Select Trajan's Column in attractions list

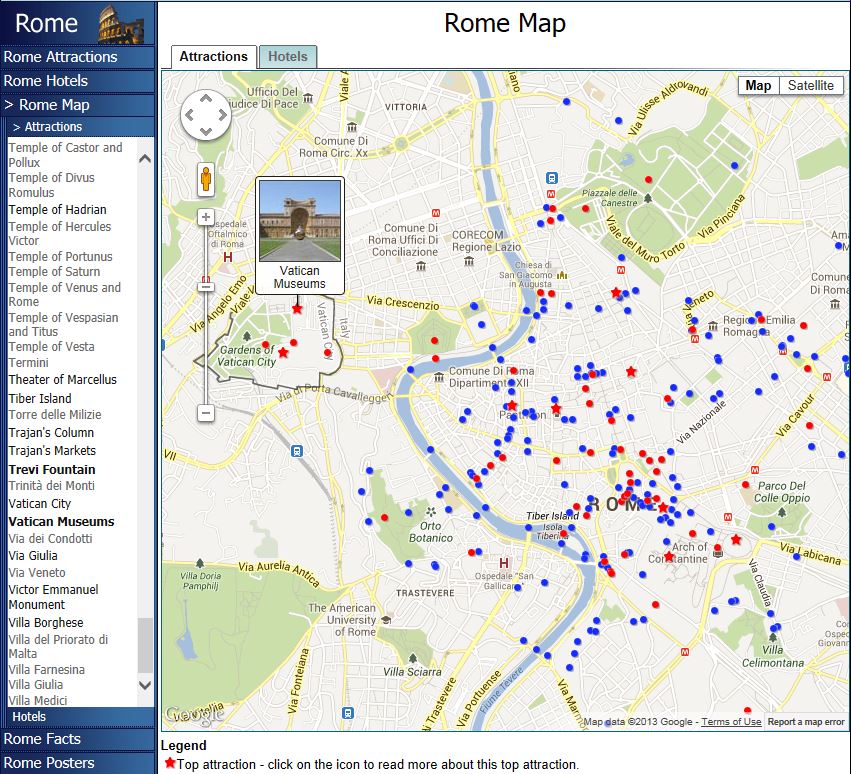pyautogui.click(x=51, y=433)
